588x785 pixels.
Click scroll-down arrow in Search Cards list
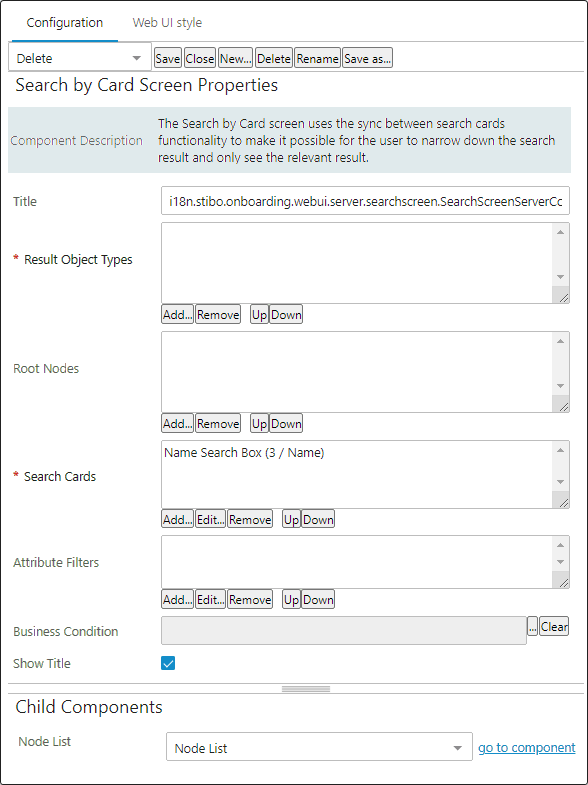point(560,482)
